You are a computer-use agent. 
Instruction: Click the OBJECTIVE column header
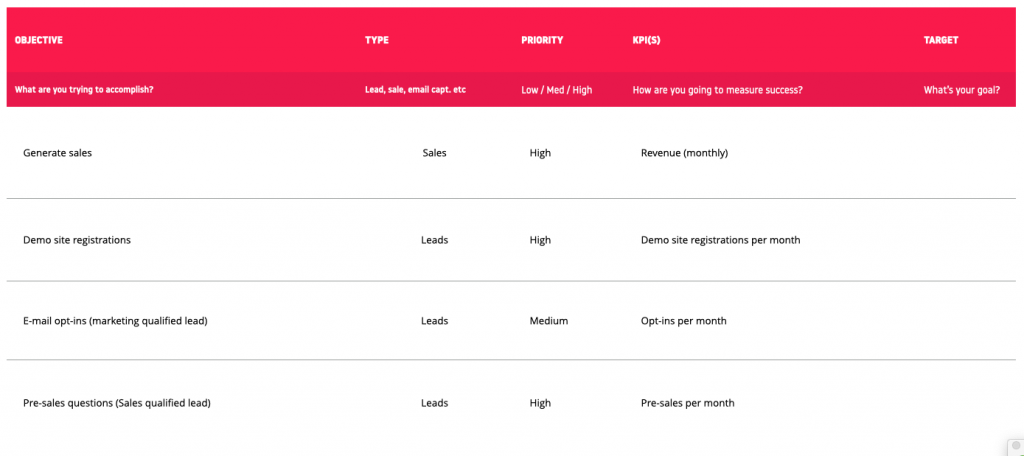point(39,40)
